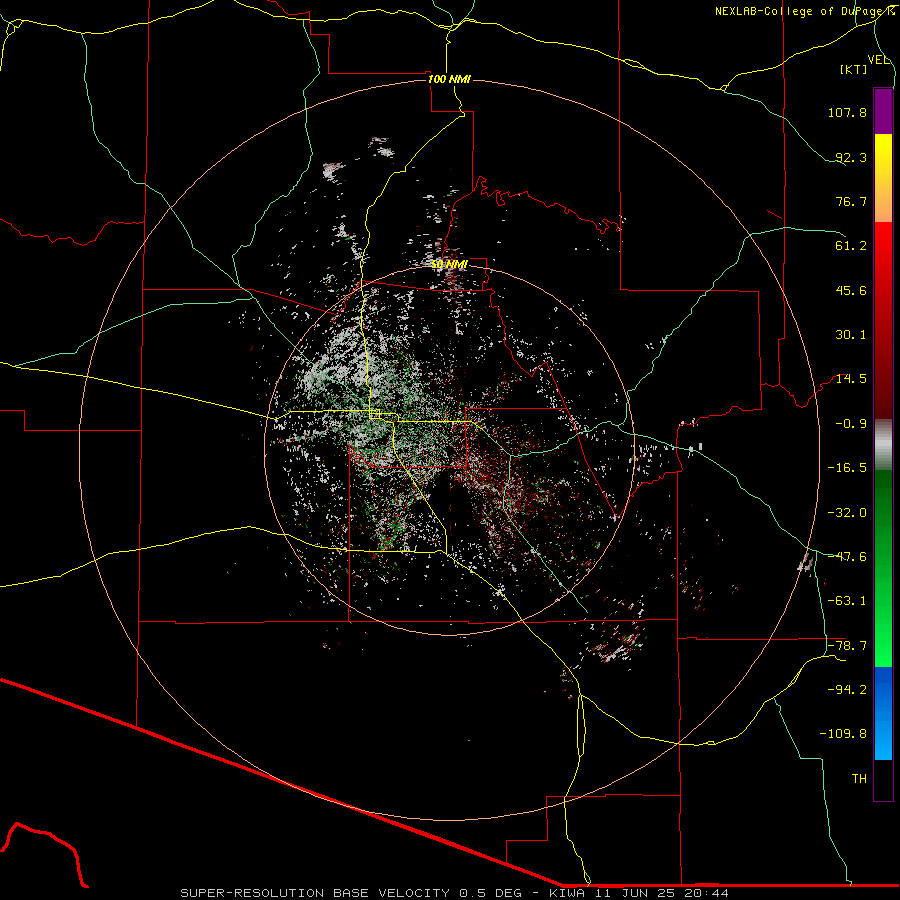Viewport: 900px width, 900px height.
Task: Pick the purple band on the velocity scale
Action: [x=883, y=111]
